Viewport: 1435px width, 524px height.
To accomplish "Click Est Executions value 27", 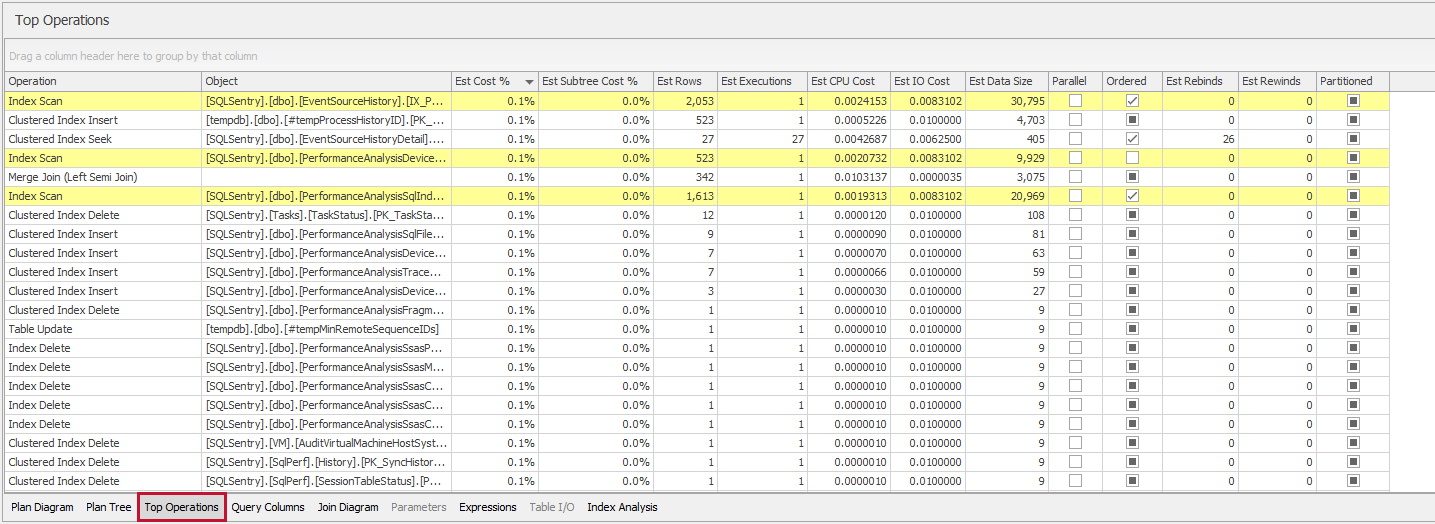I will pyautogui.click(x=797, y=139).
